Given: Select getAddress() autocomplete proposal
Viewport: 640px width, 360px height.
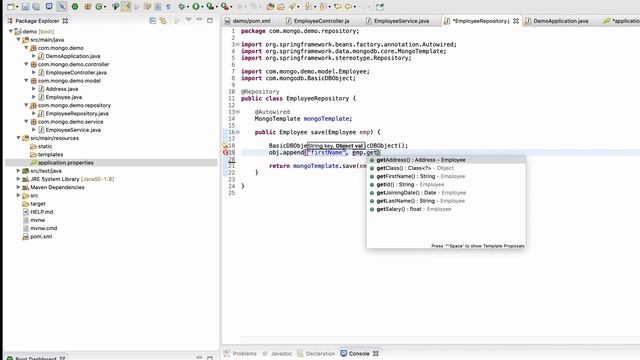Looking at the screenshot, I should click(446, 160).
